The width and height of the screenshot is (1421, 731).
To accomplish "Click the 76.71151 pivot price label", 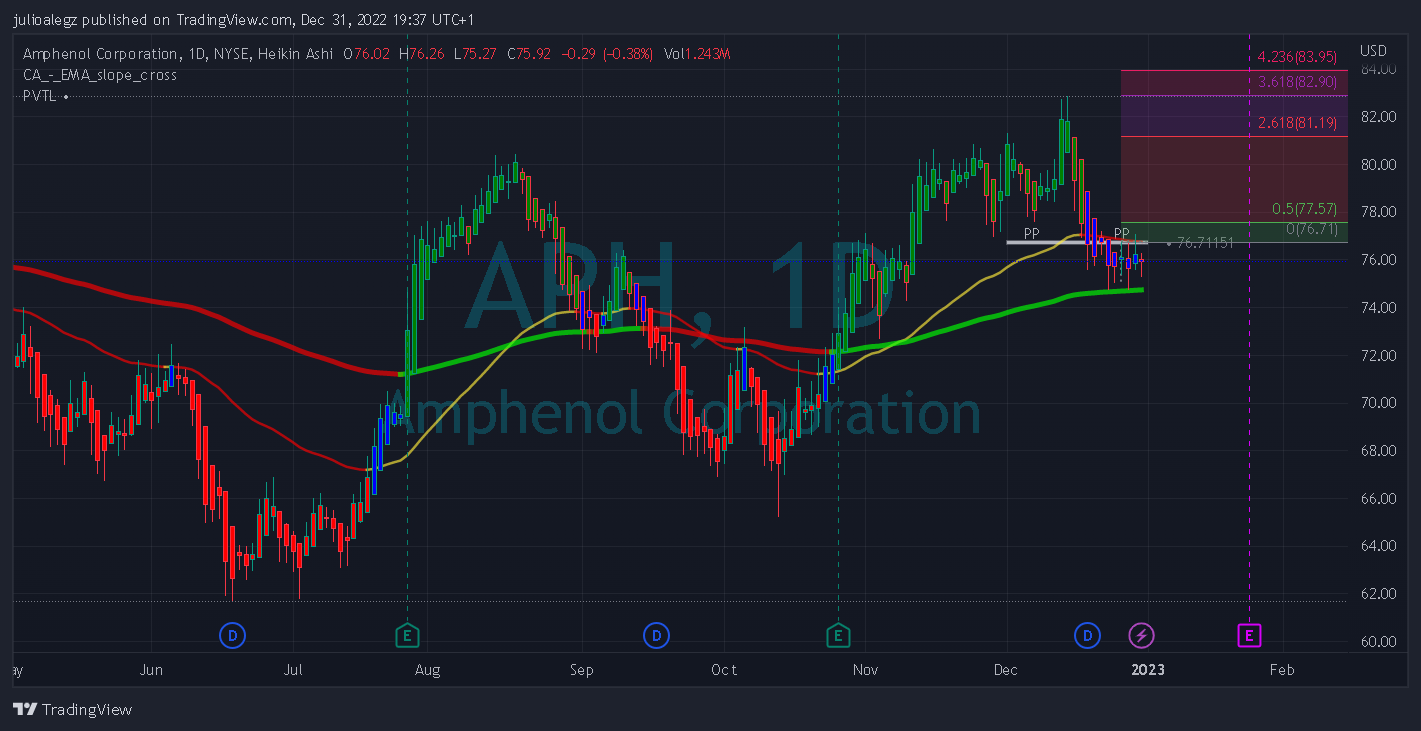I will click(1205, 242).
